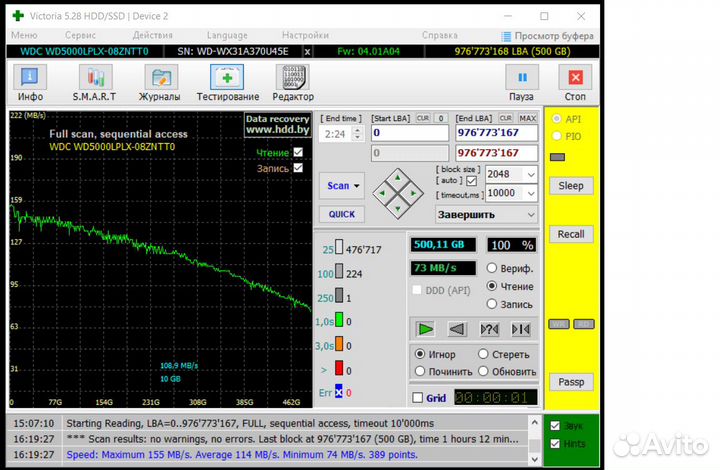Click the butterfly seek playback button
720x470 pixels.
coord(521,329)
